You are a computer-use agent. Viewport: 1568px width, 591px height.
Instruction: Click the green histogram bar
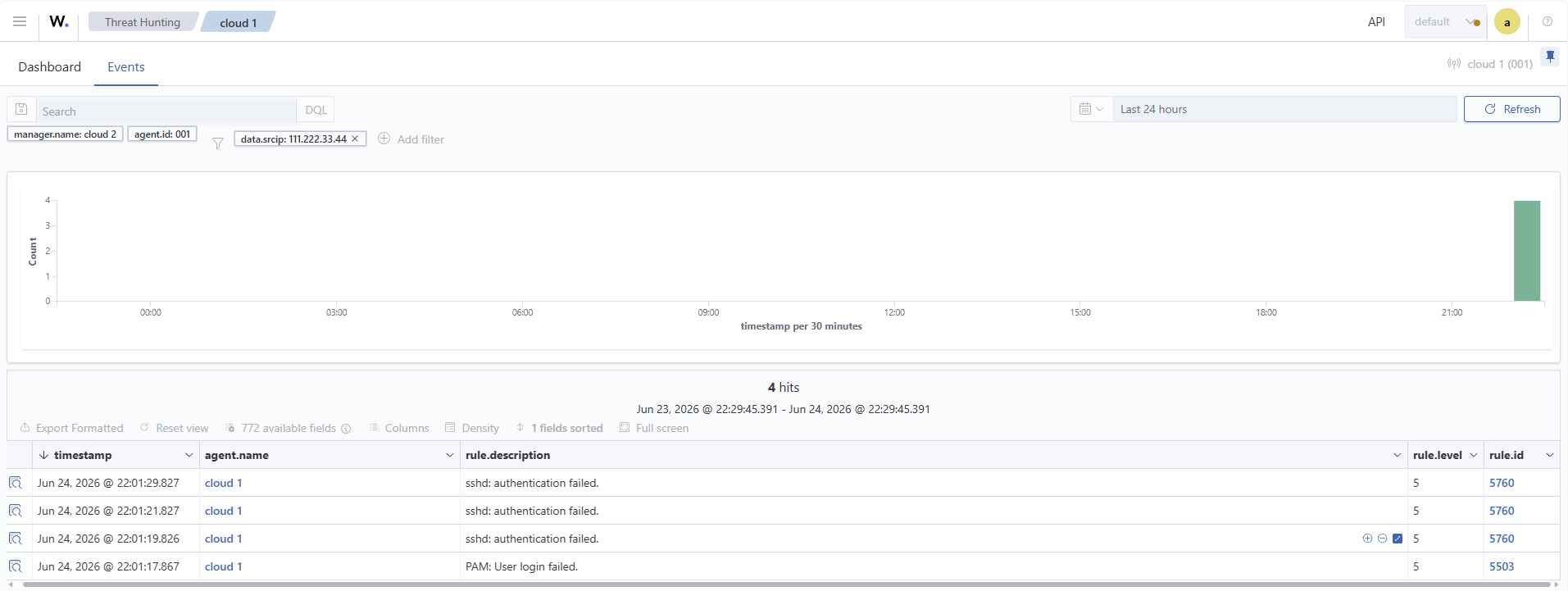(1527, 251)
